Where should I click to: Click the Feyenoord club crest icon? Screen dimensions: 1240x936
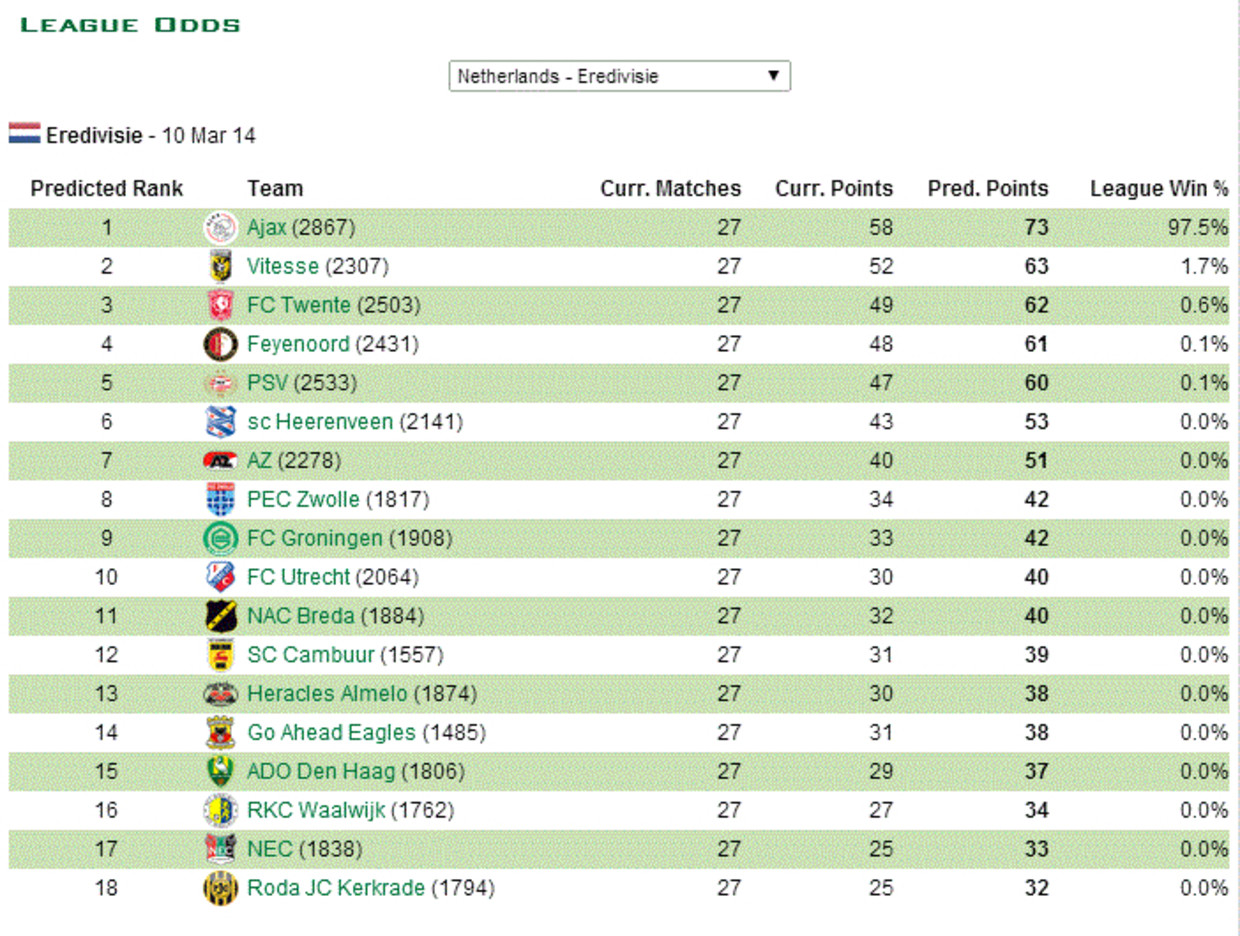click(x=220, y=344)
